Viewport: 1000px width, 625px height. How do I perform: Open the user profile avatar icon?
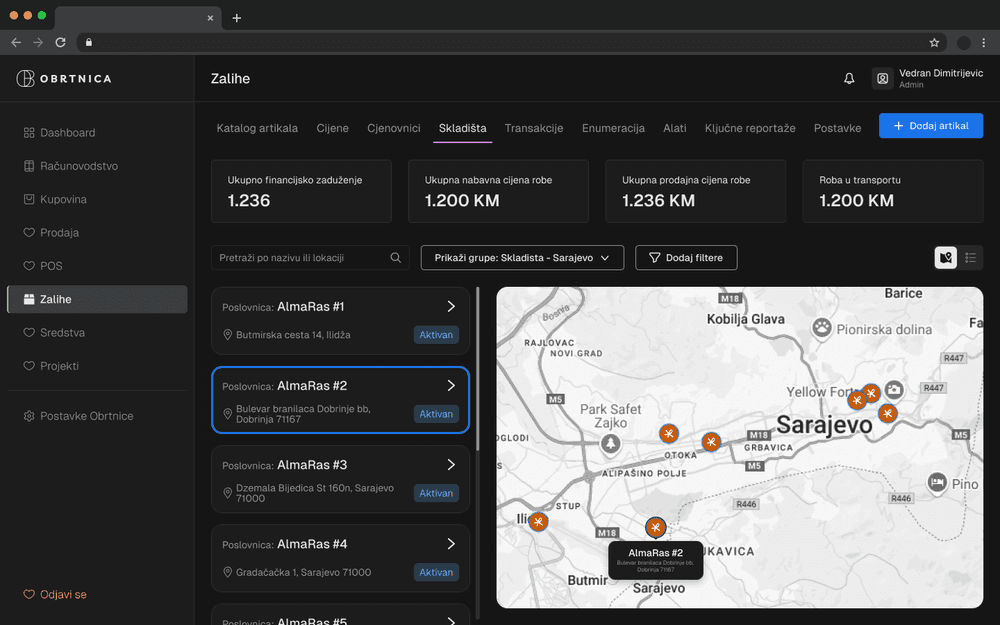coord(882,79)
